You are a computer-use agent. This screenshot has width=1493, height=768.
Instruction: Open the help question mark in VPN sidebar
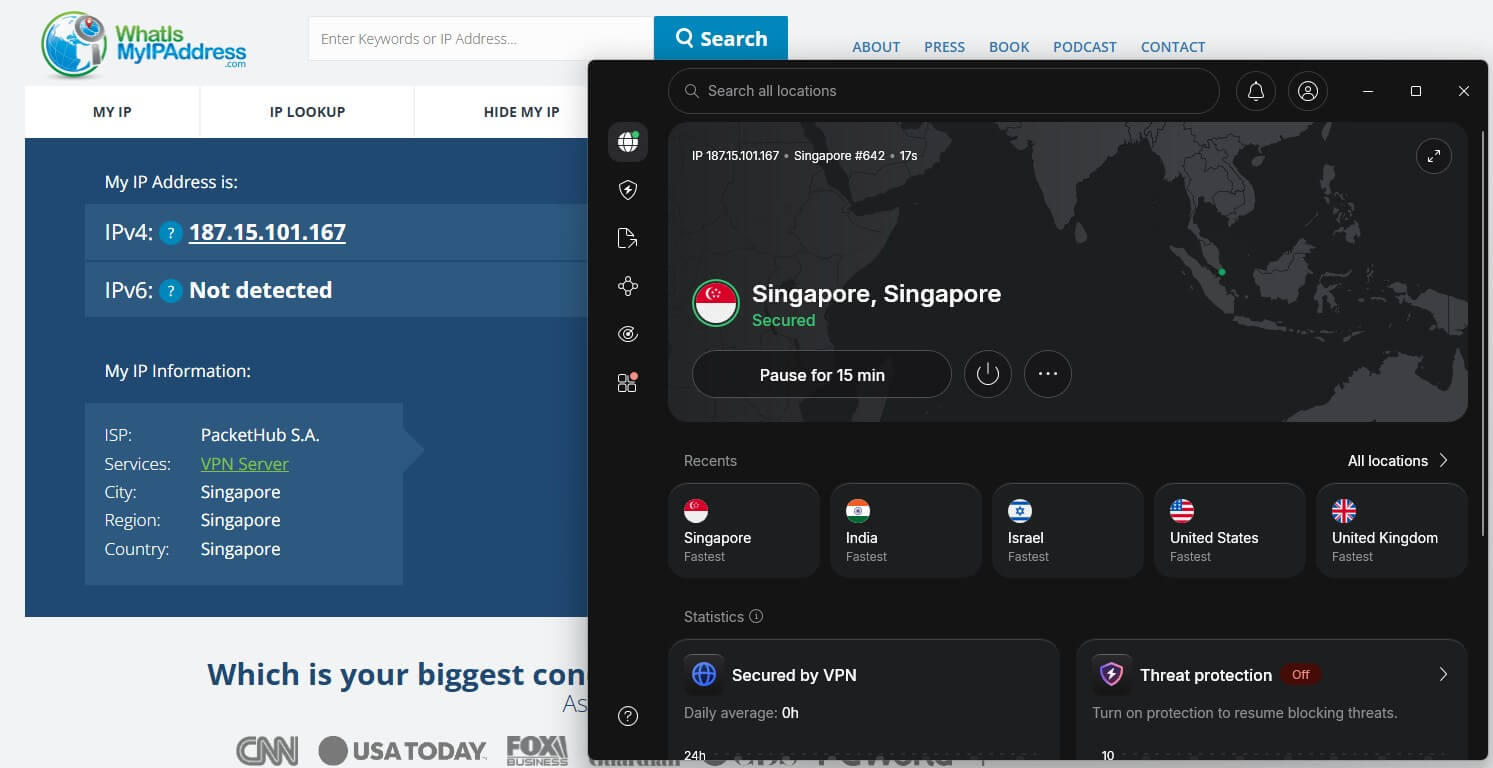click(x=628, y=715)
